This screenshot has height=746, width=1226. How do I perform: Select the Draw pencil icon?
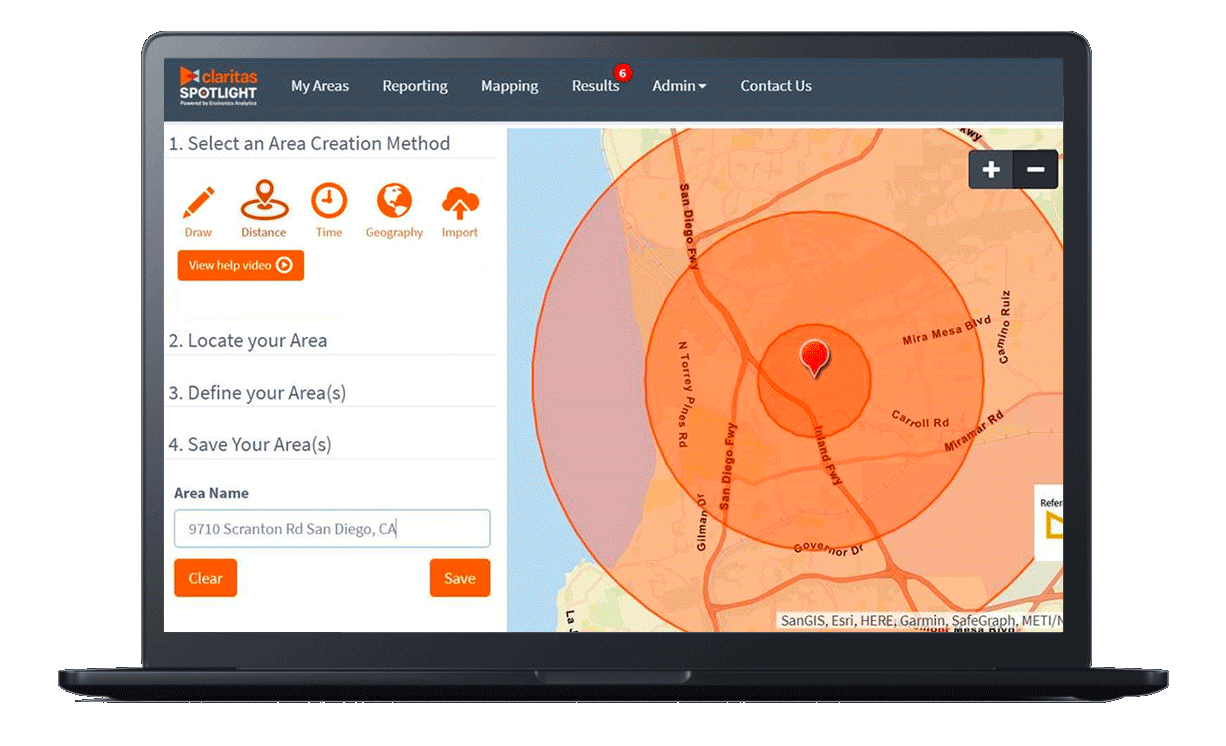tap(198, 203)
